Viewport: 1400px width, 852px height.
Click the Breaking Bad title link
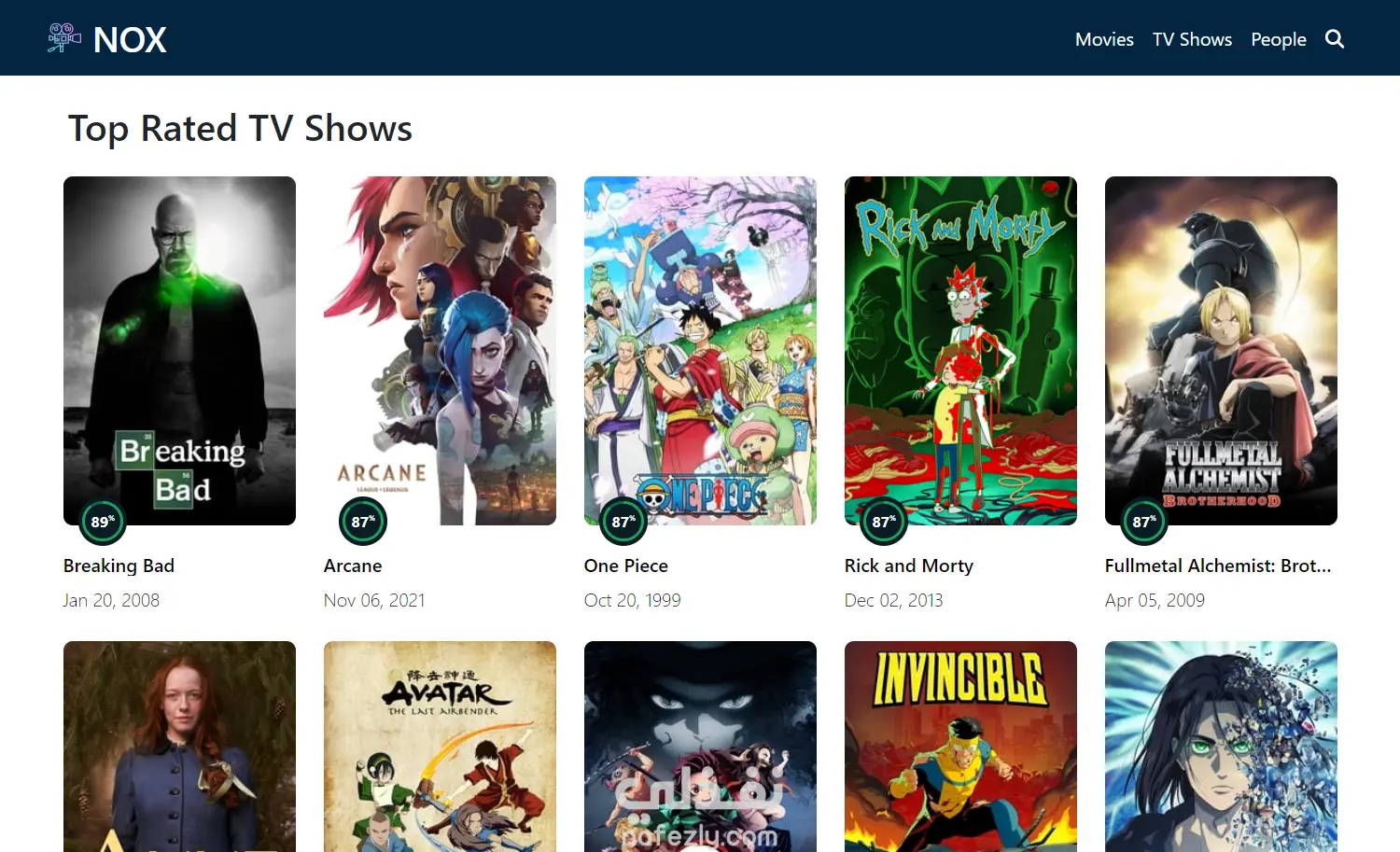click(x=119, y=566)
